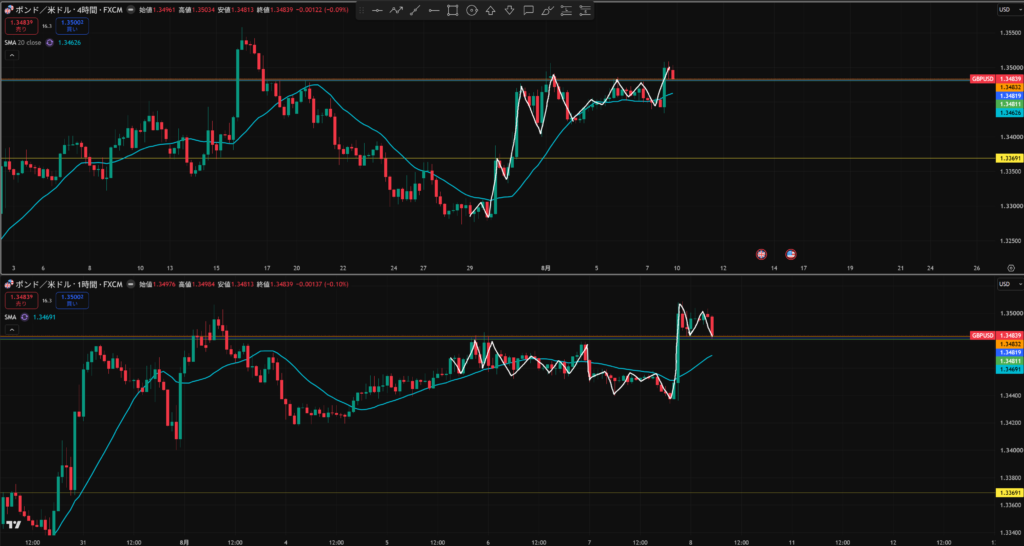Click the teal 1.34691 price label on bottom axis

1008,369
